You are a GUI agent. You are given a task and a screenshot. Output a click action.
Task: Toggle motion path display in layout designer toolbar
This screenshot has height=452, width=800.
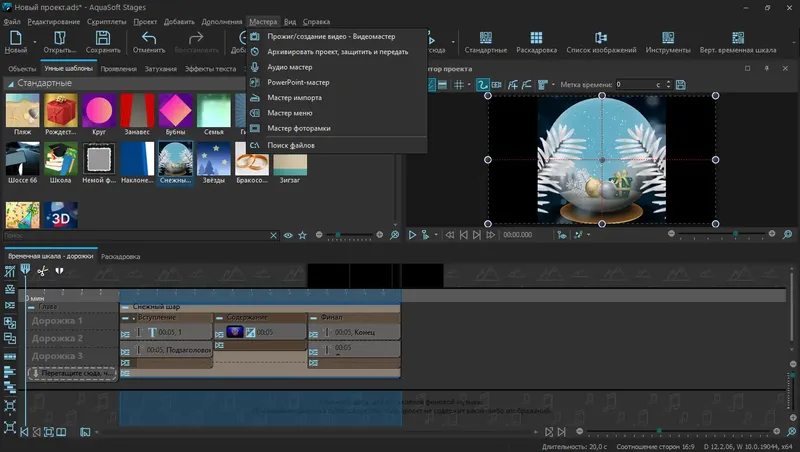[x=482, y=85]
